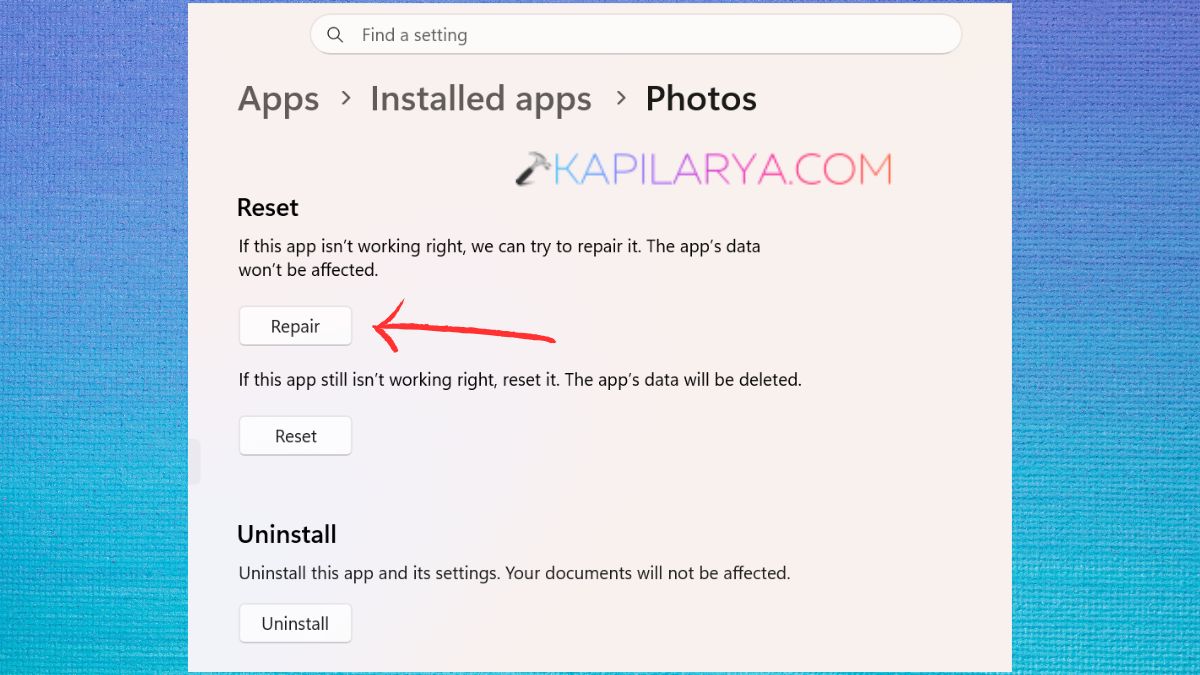
Task: Click the Reset button
Action: (295, 436)
